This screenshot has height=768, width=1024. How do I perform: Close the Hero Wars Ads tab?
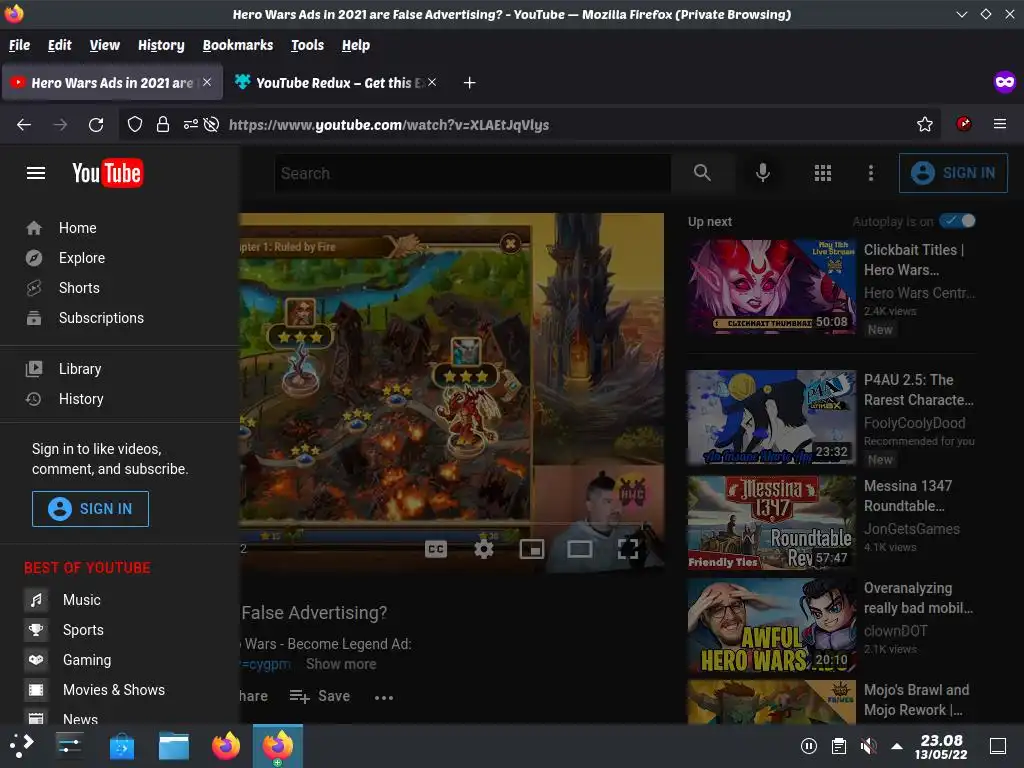tap(207, 82)
